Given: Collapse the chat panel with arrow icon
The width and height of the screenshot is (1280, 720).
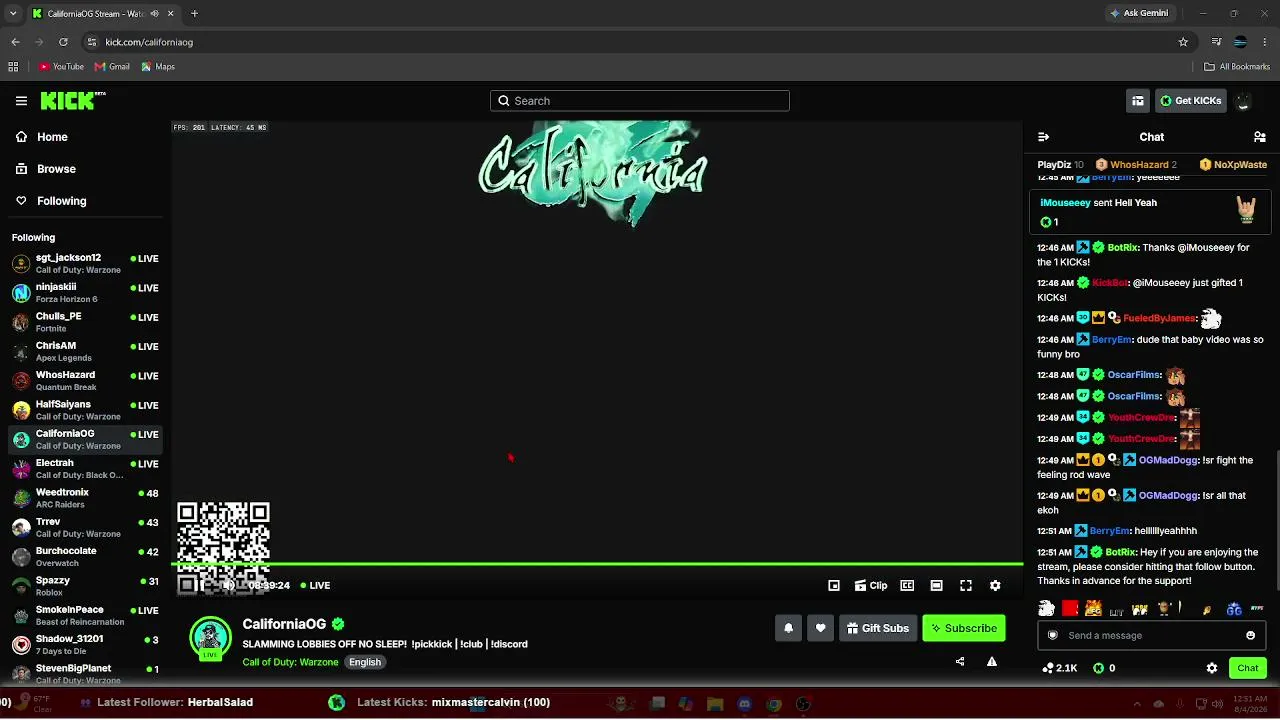Looking at the screenshot, I should point(1043,137).
